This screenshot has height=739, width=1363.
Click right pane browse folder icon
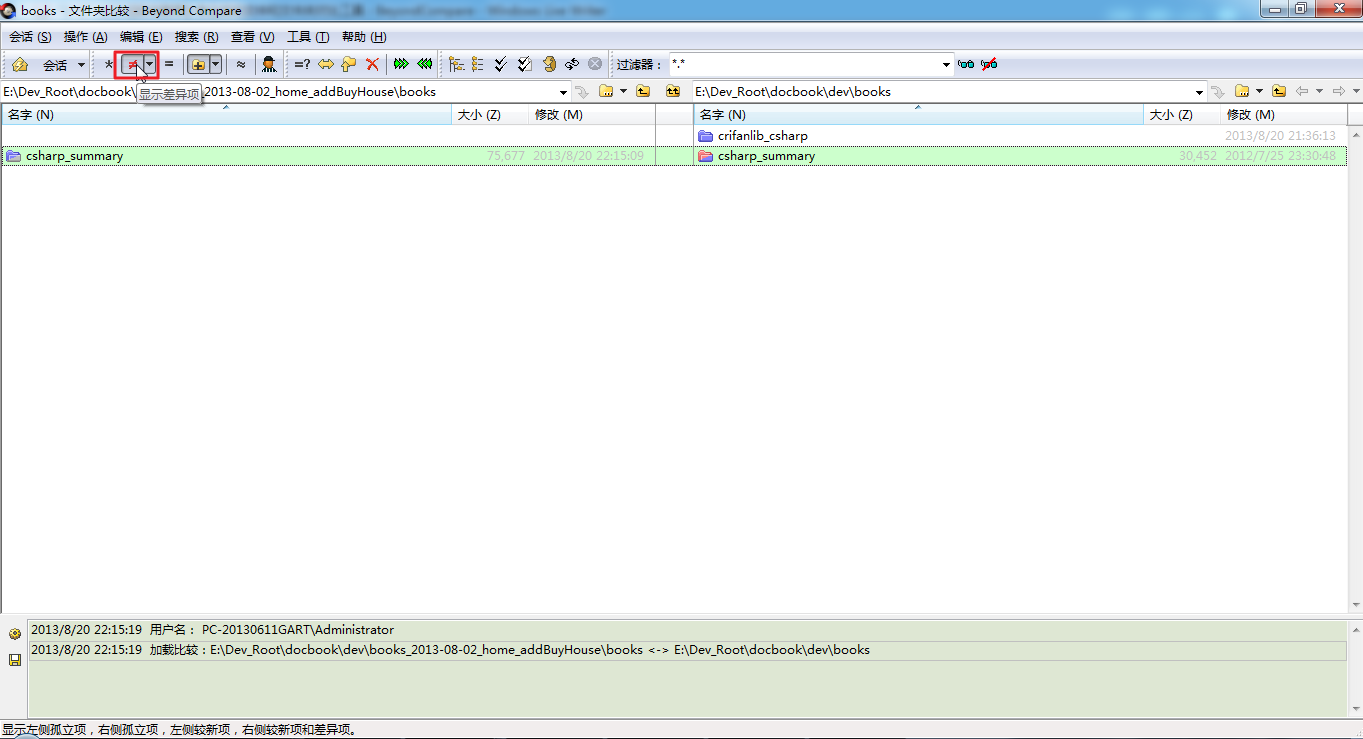1242,92
